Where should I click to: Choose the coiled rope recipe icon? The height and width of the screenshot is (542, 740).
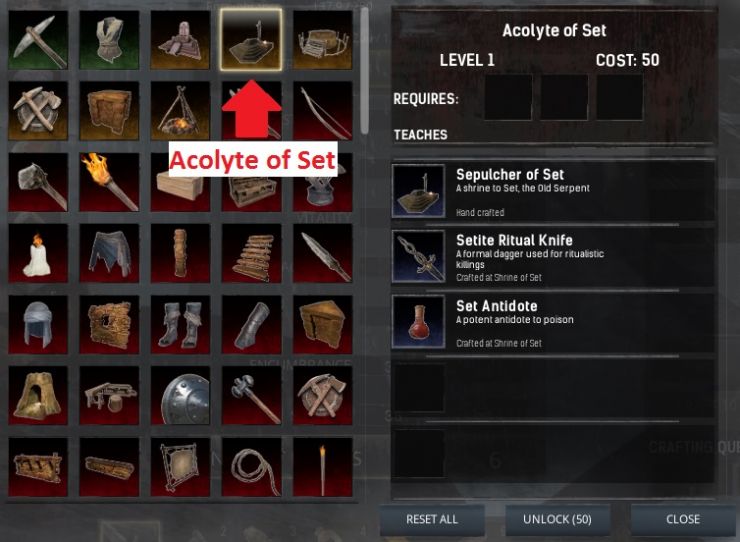click(252, 467)
